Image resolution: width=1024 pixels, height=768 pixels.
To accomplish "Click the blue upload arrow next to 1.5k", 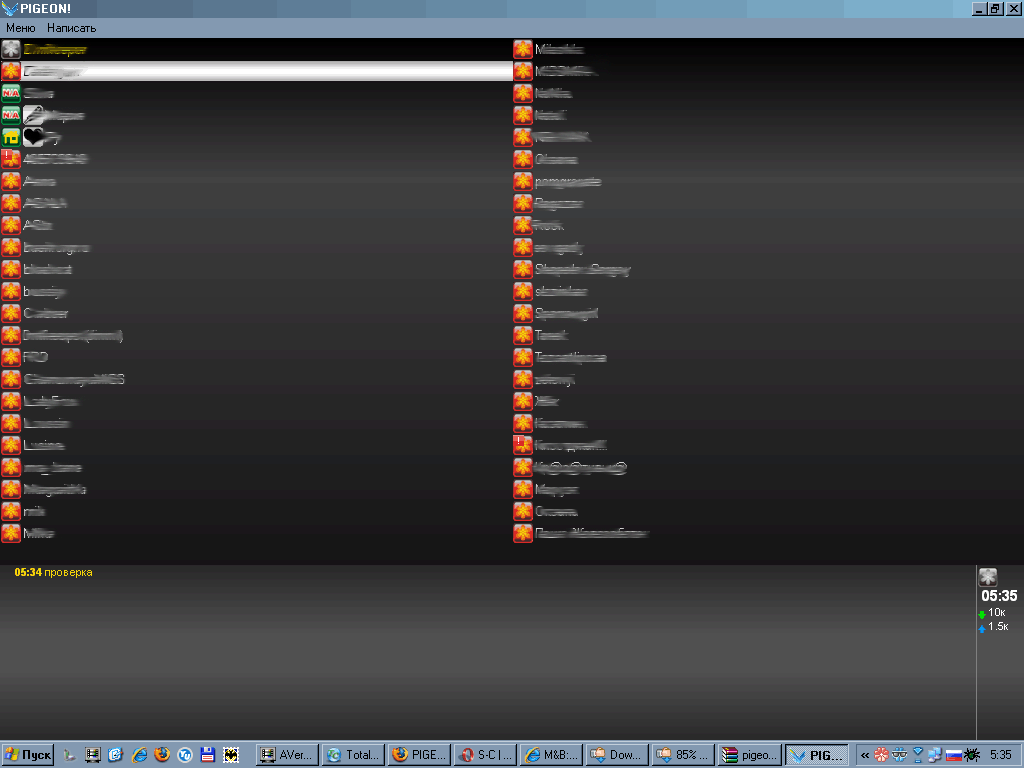I will point(982,627).
